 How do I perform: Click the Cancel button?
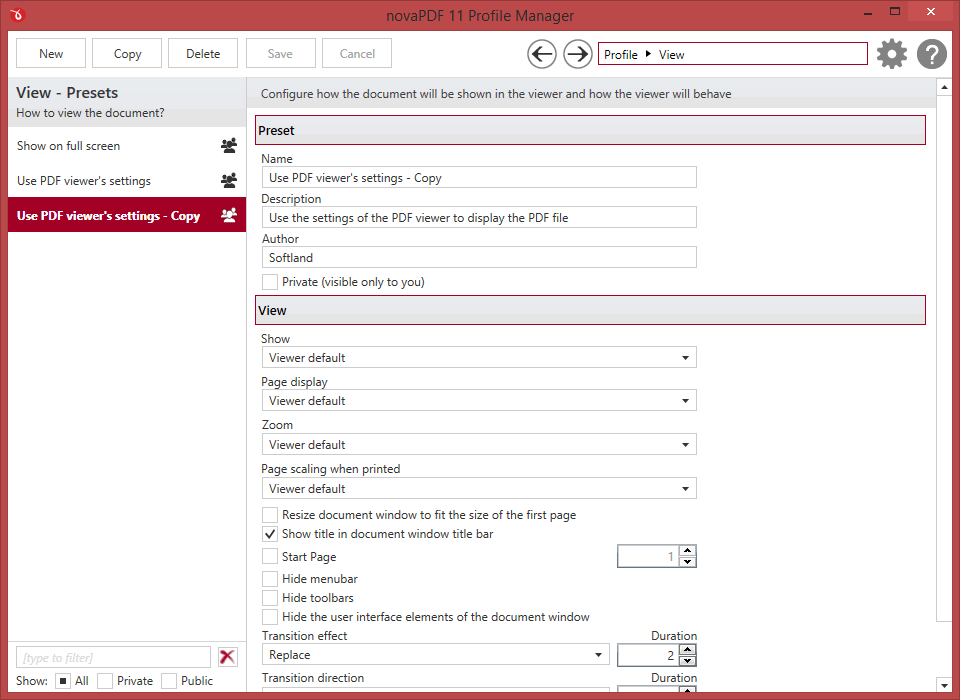pyautogui.click(x=357, y=54)
